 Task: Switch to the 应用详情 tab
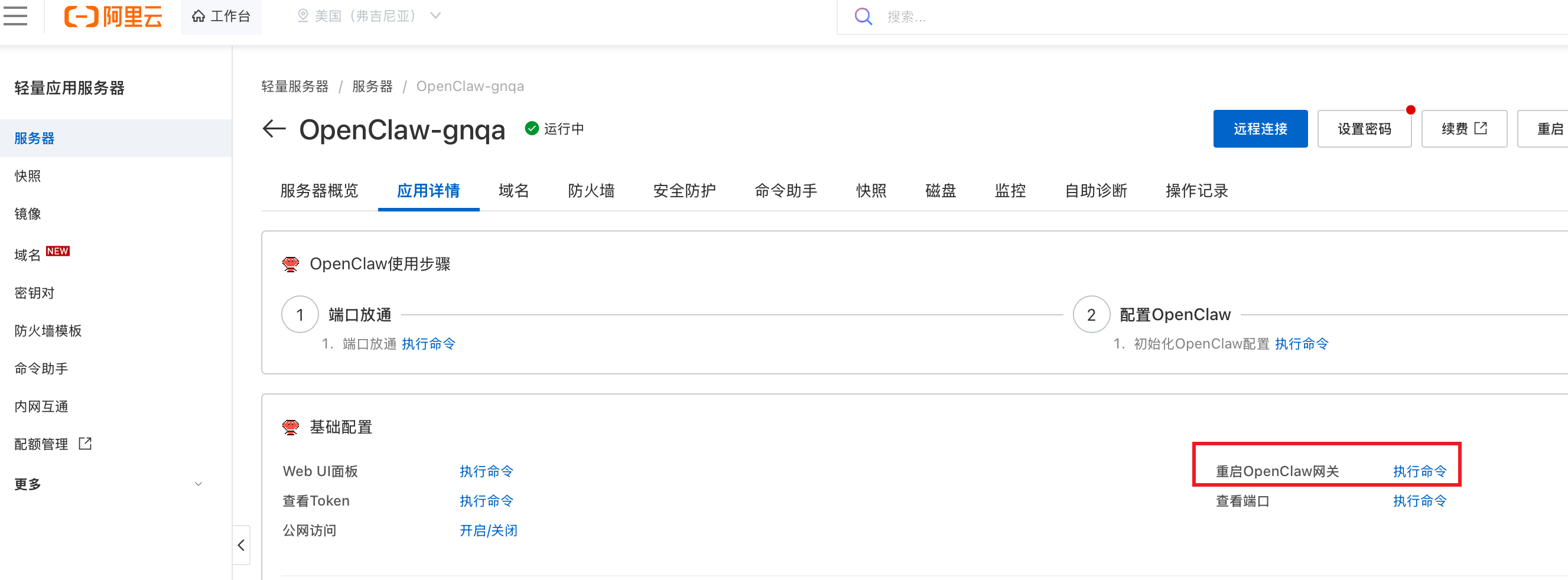coord(428,191)
